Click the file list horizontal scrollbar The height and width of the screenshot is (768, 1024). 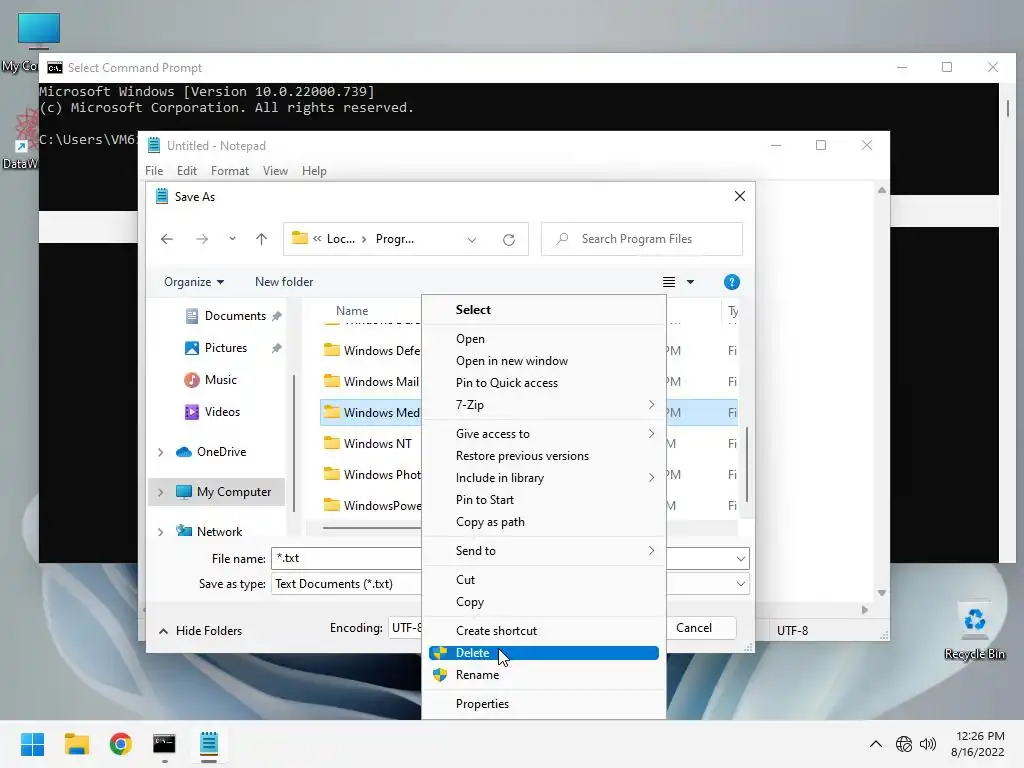(x=371, y=528)
